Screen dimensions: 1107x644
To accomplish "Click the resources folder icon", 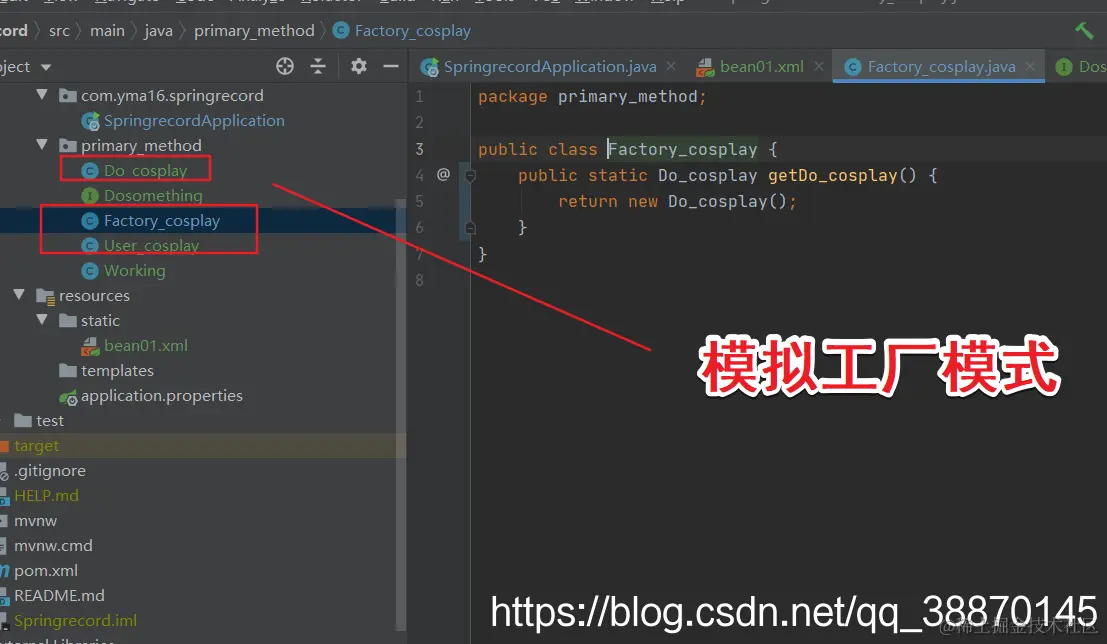I will point(45,296).
